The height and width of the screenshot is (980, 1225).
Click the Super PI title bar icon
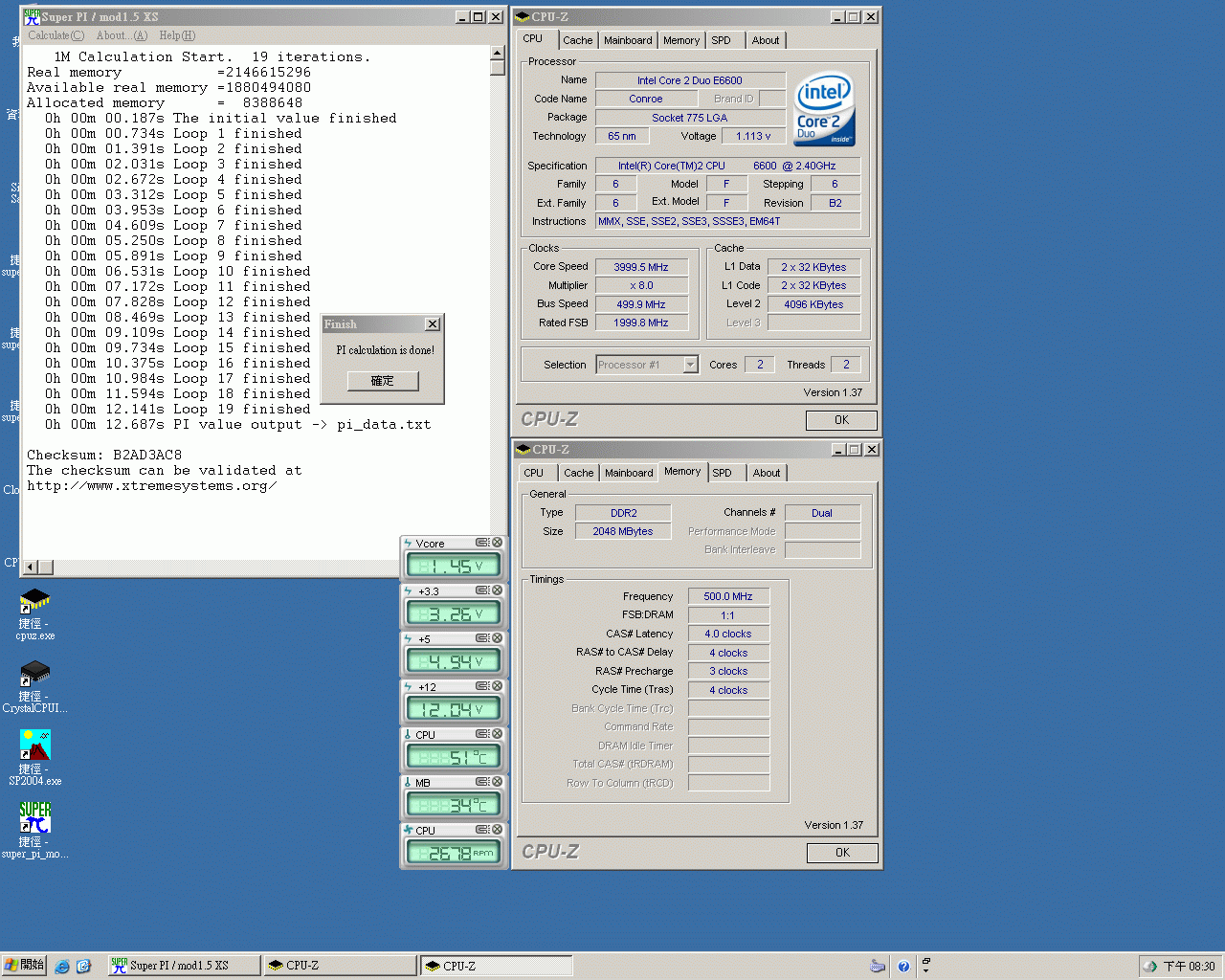pyautogui.click(x=32, y=16)
